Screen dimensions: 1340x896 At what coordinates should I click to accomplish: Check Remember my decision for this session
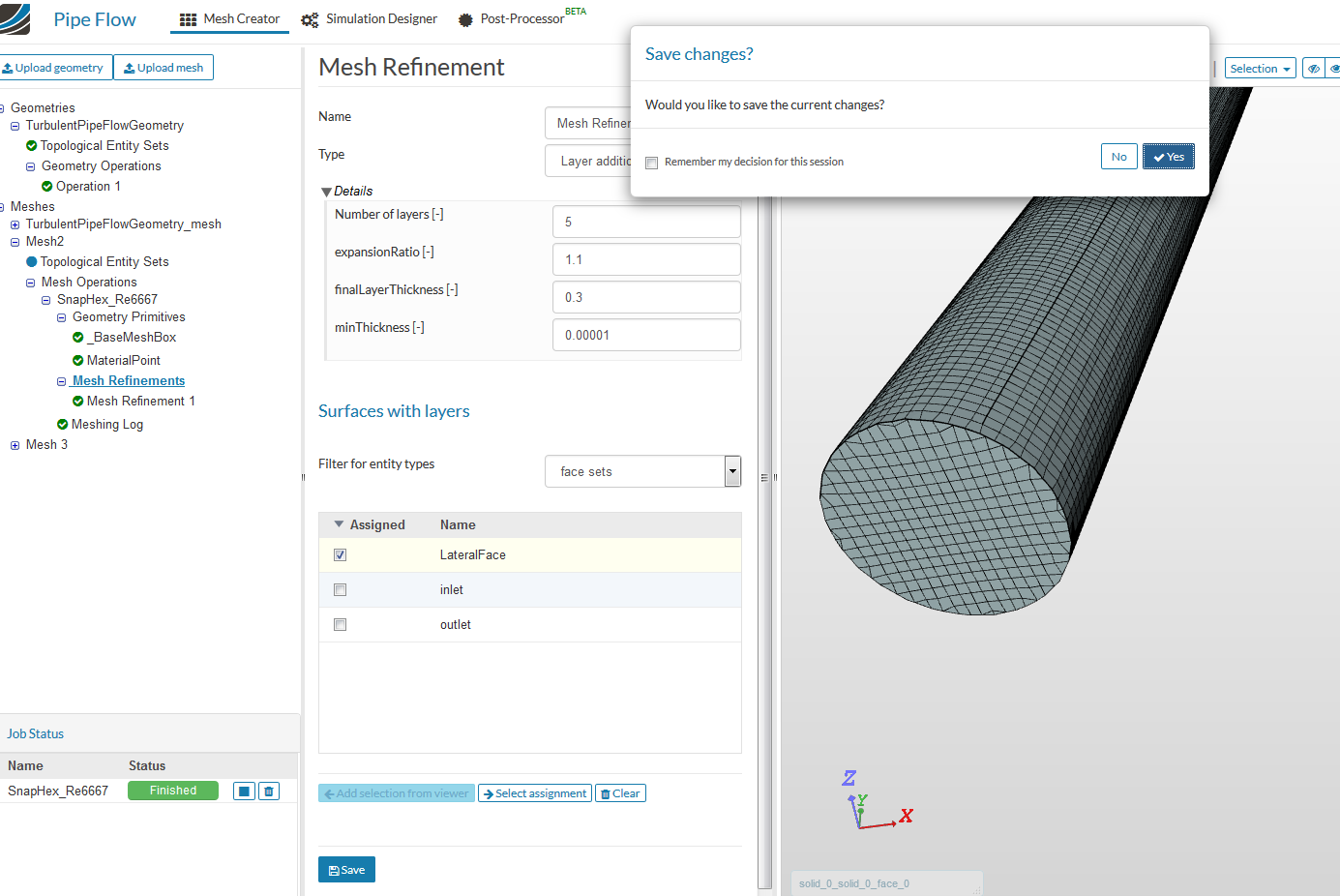click(x=651, y=163)
